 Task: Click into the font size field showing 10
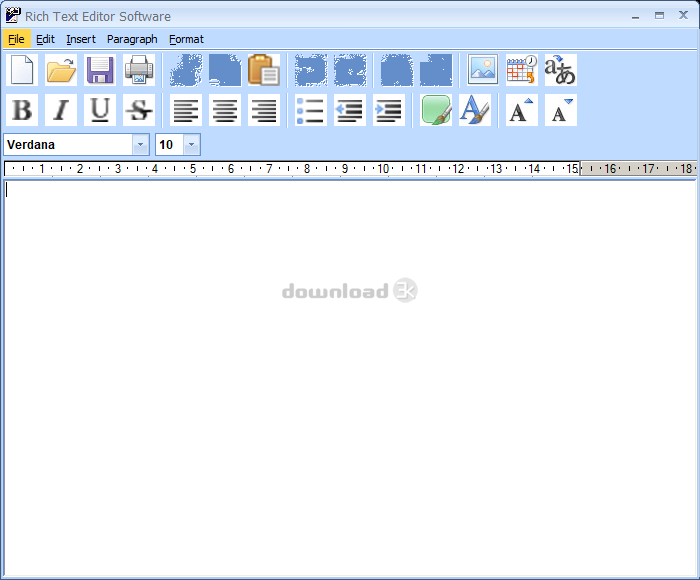pyautogui.click(x=170, y=145)
